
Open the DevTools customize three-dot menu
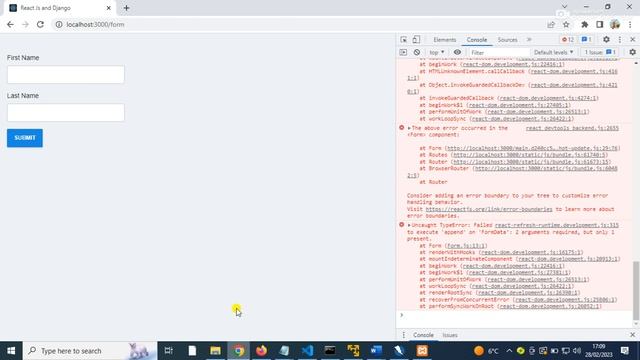click(x=620, y=40)
